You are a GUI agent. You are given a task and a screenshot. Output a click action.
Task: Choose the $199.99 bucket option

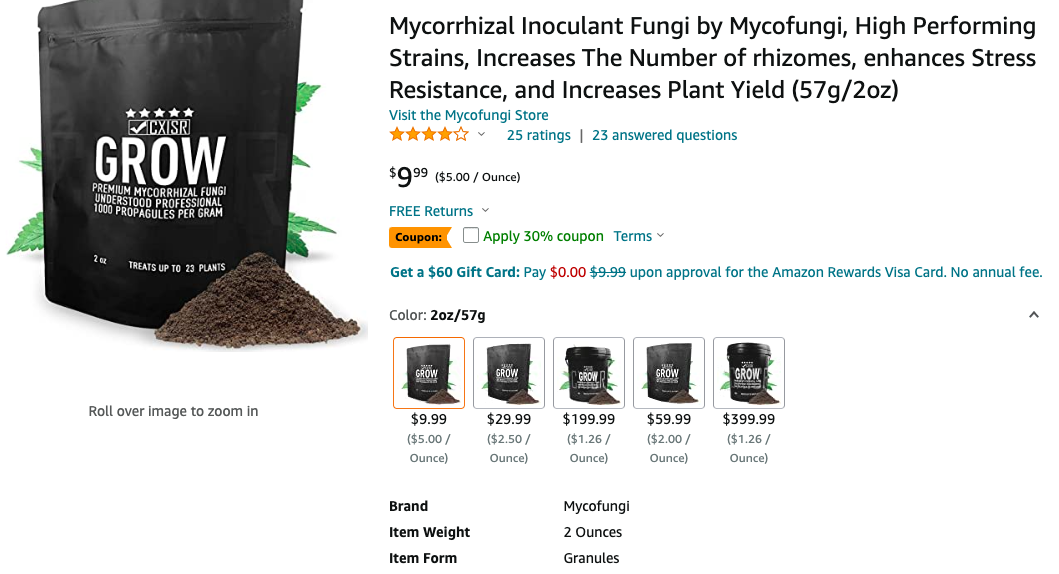pyautogui.click(x=589, y=373)
